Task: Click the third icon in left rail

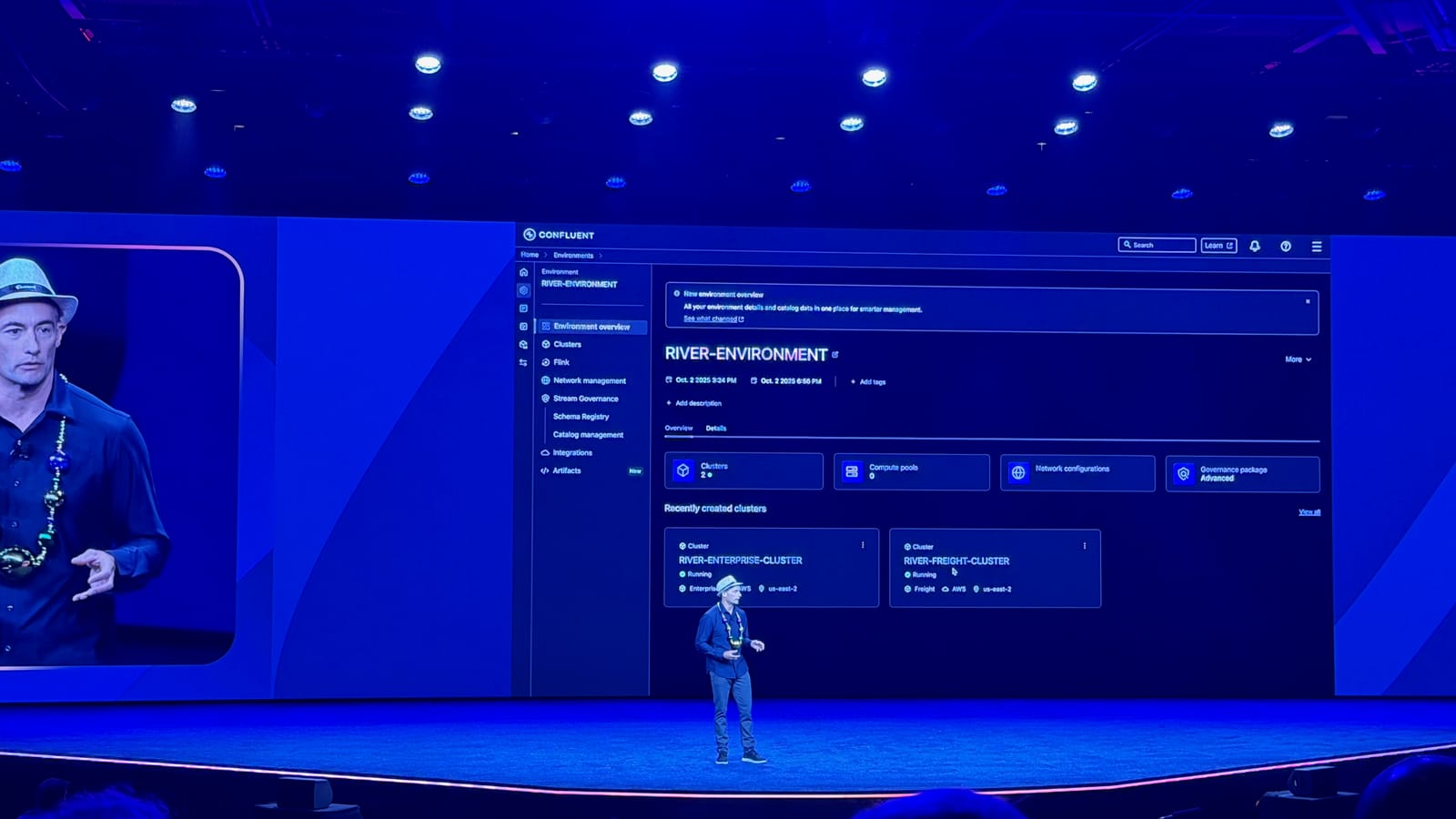Action: tap(523, 308)
